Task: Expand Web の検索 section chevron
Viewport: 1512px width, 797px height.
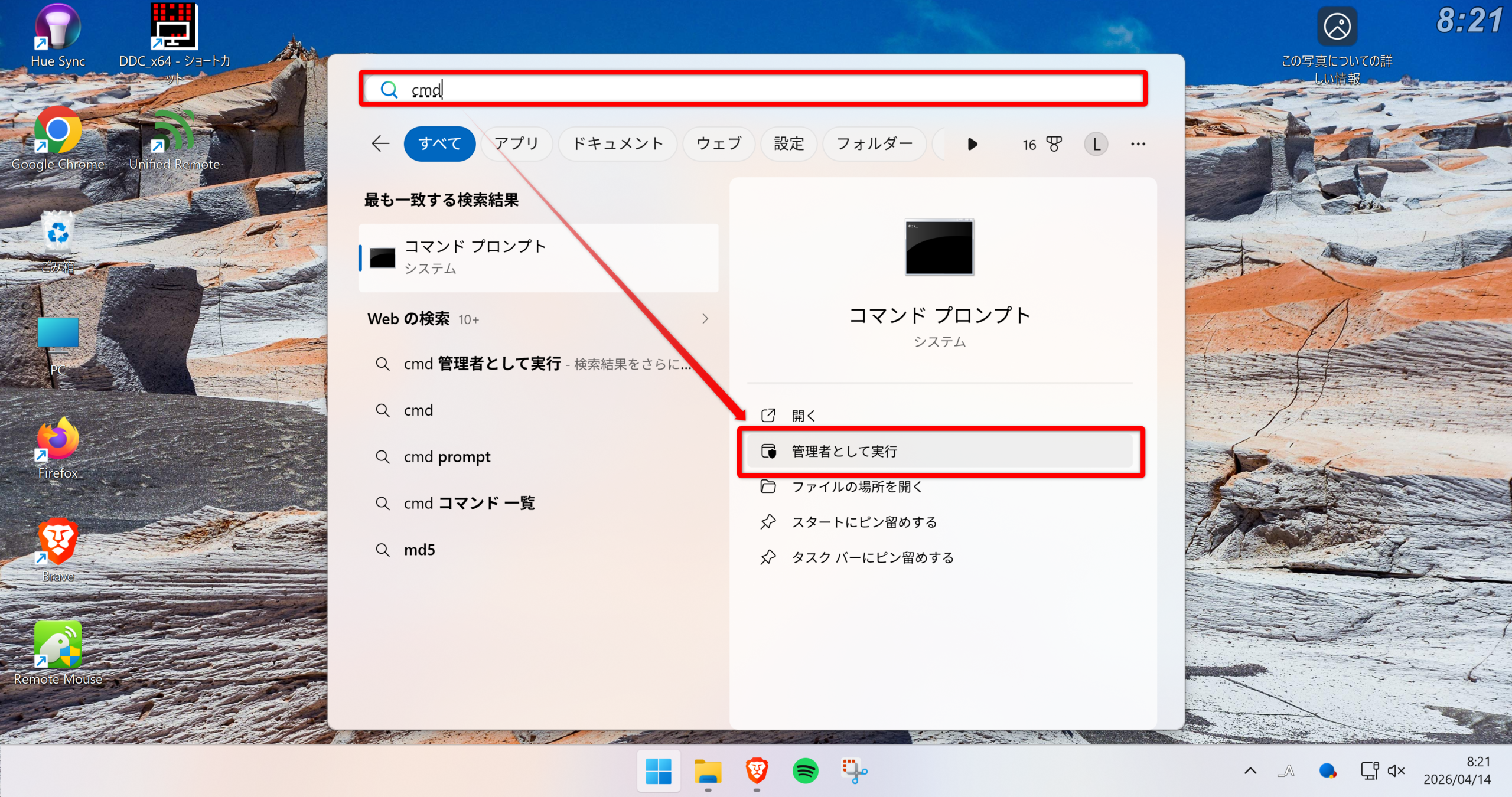Action: pyautogui.click(x=705, y=319)
